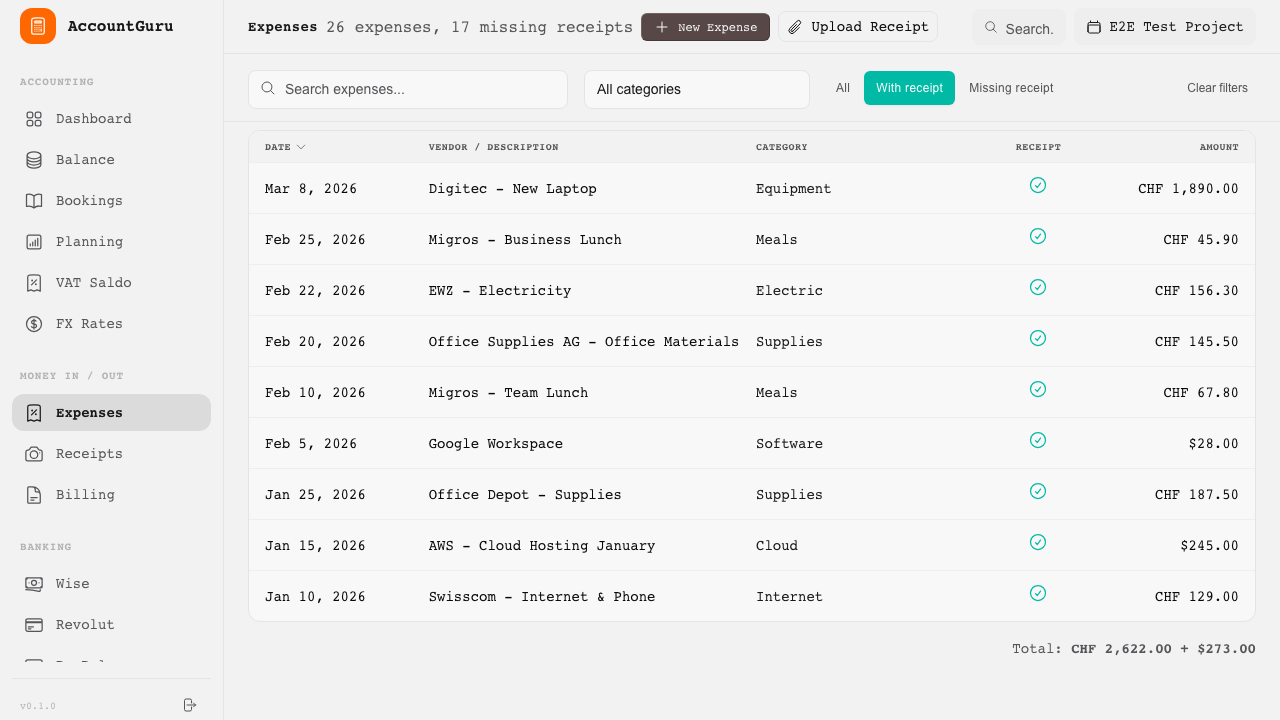This screenshot has width=1280, height=720.
Task: Click the Search expenses input field
Action: click(418, 89)
